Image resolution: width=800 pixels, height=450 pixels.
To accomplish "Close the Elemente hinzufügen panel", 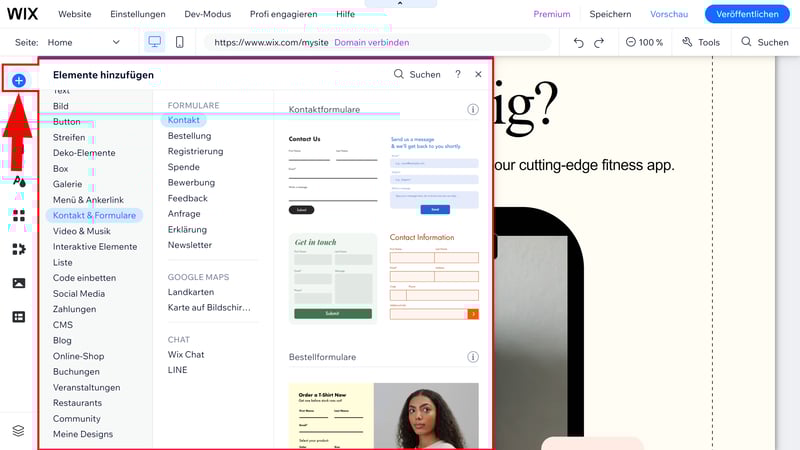I will pyautogui.click(x=478, y=74).
